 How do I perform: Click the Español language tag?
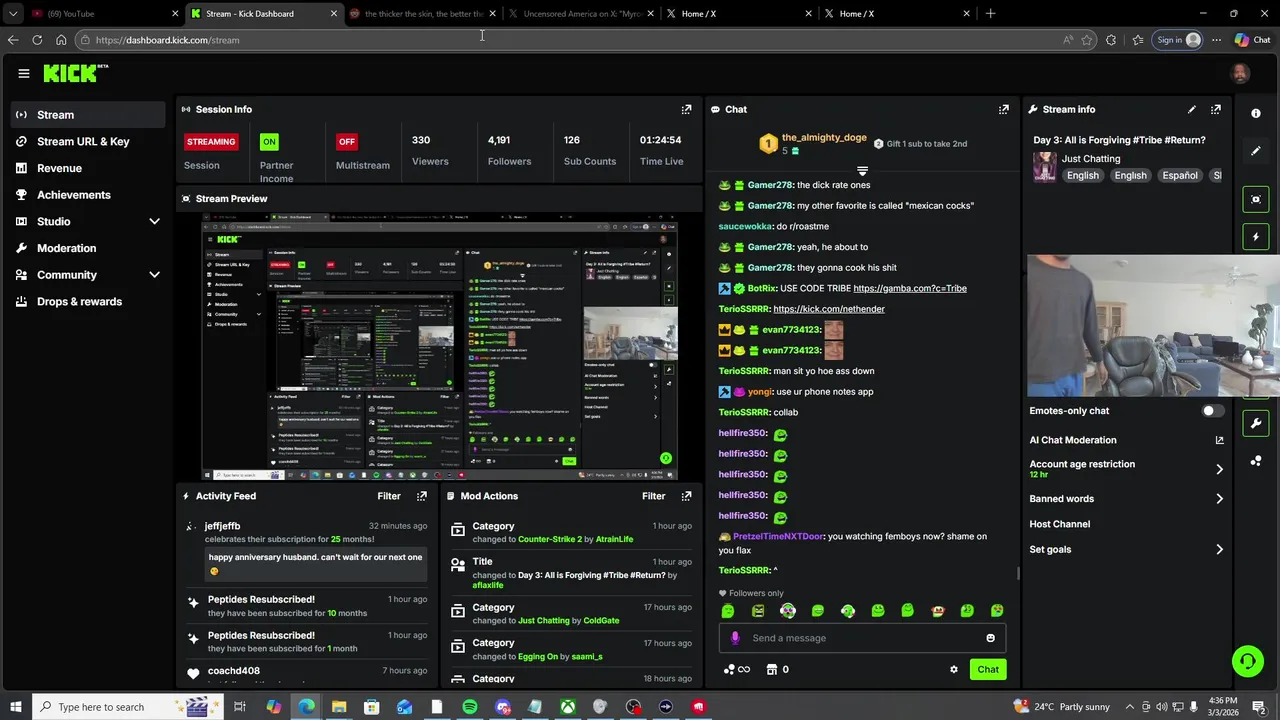tap(1180, 176)
